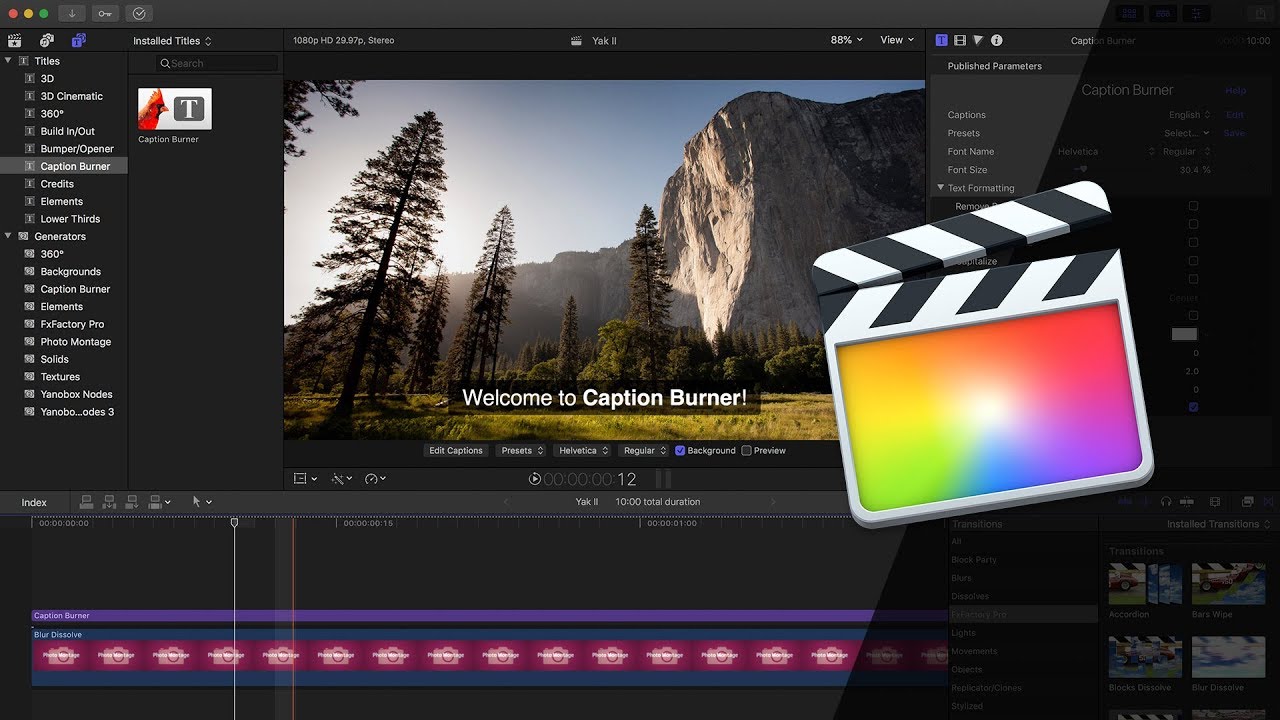
Task: Click the Edit Captions button
Action: (x=456, y=451)
